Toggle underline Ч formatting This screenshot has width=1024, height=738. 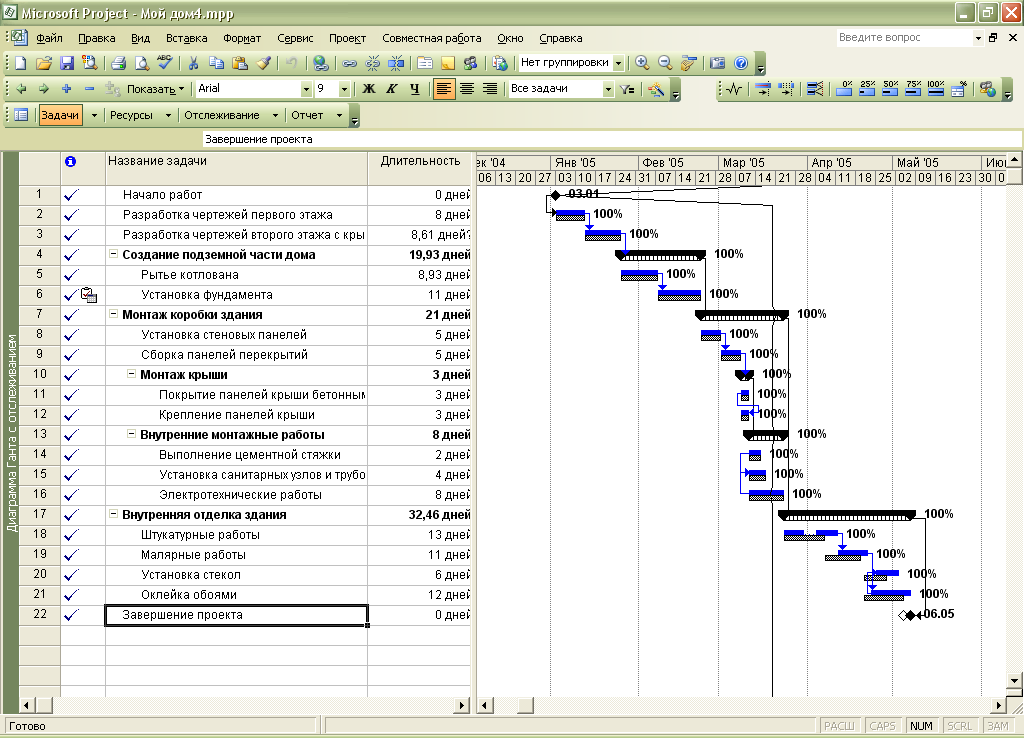pos(415,89)
